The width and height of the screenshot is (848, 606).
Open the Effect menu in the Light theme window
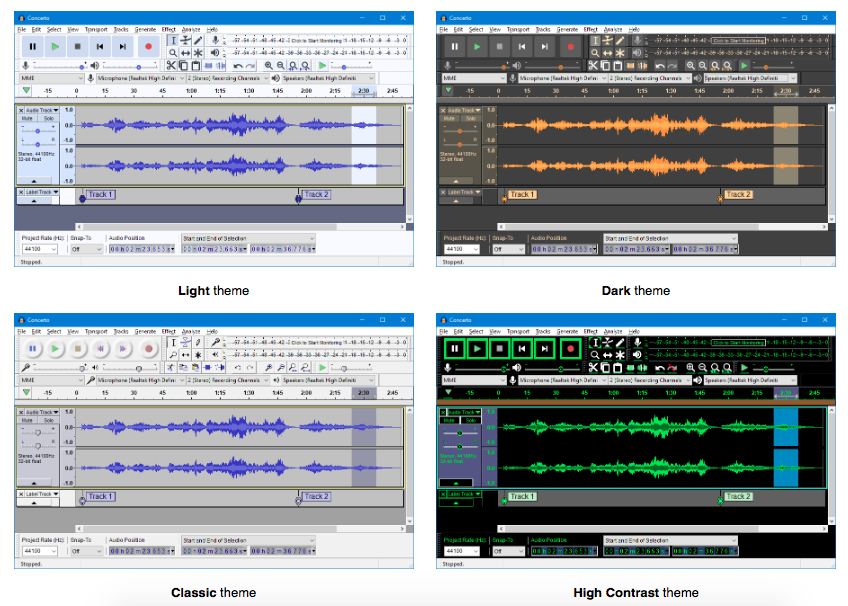(x=168, y=30)
